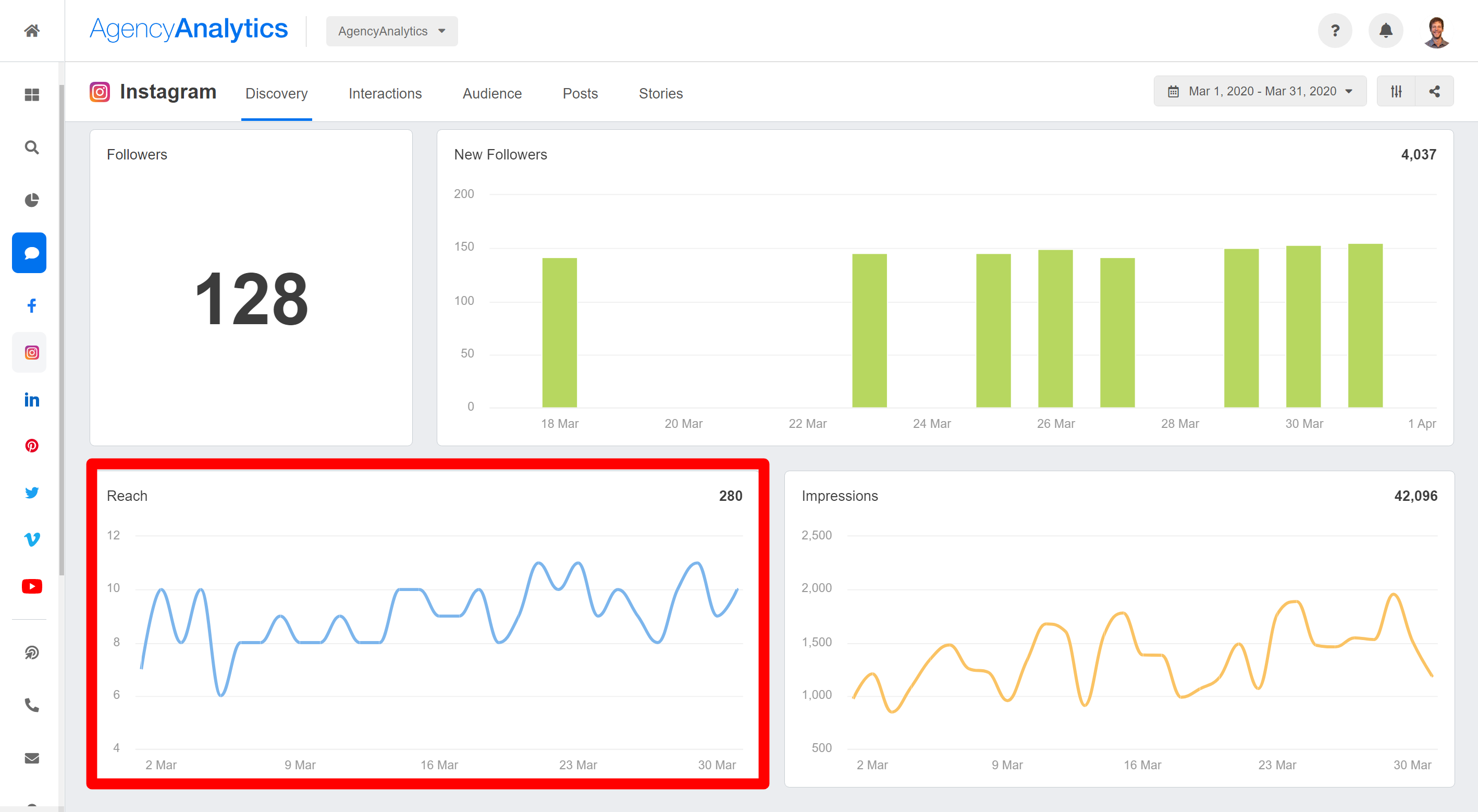Click the home icon in sidebar
Screen dimensions: 1478x812
click(x=32, y=31)
